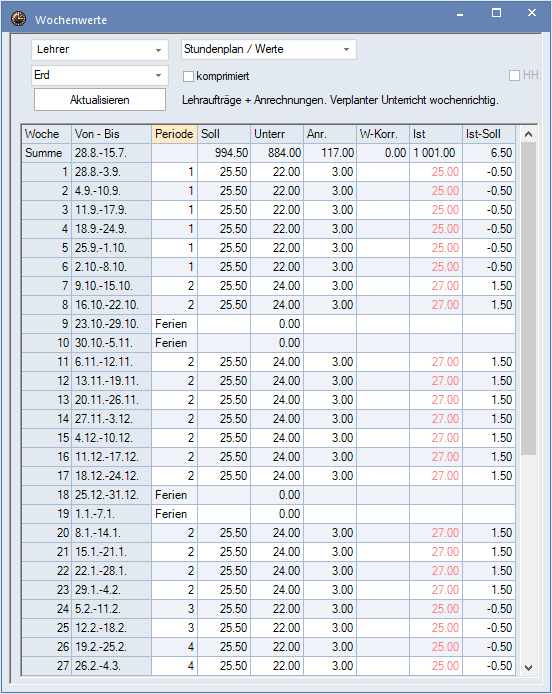Minimize the Wochenwerte window

[460, 14]
